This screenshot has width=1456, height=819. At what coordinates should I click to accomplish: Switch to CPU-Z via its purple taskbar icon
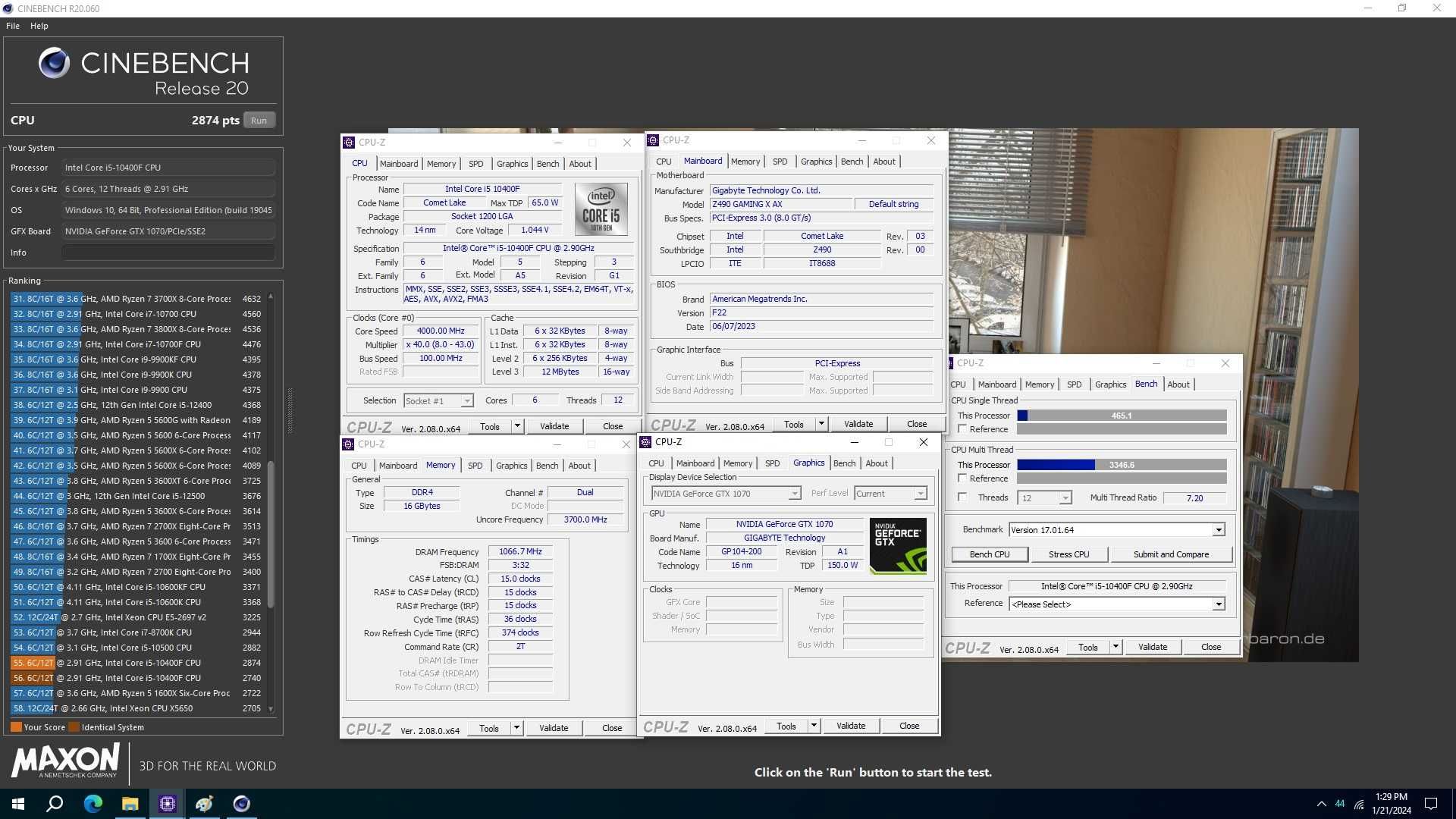pyautogui.click(x=167, y=804)
